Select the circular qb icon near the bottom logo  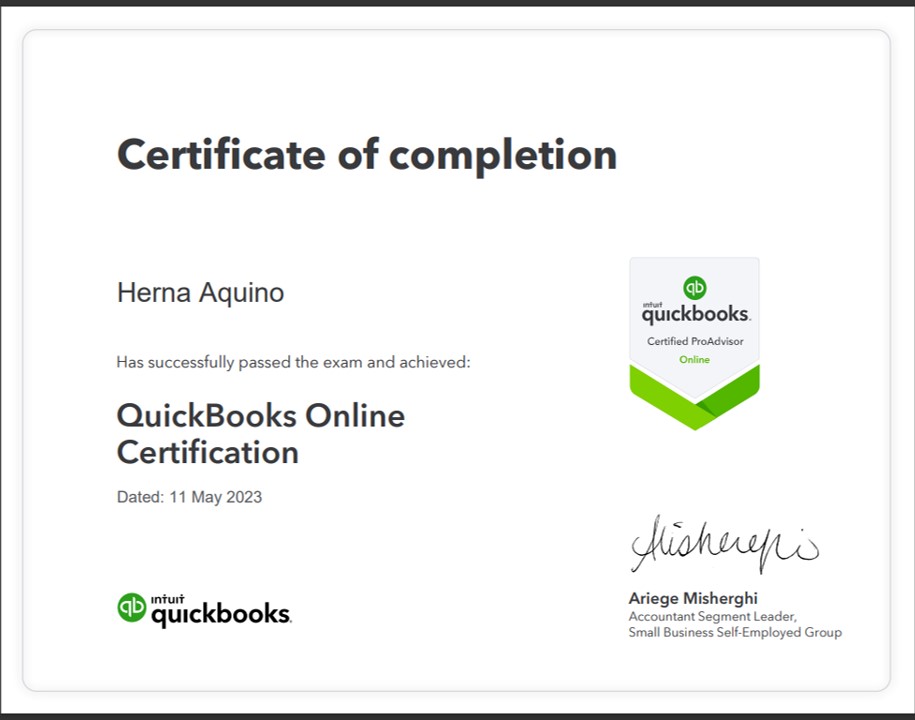(x=130, y=608)
